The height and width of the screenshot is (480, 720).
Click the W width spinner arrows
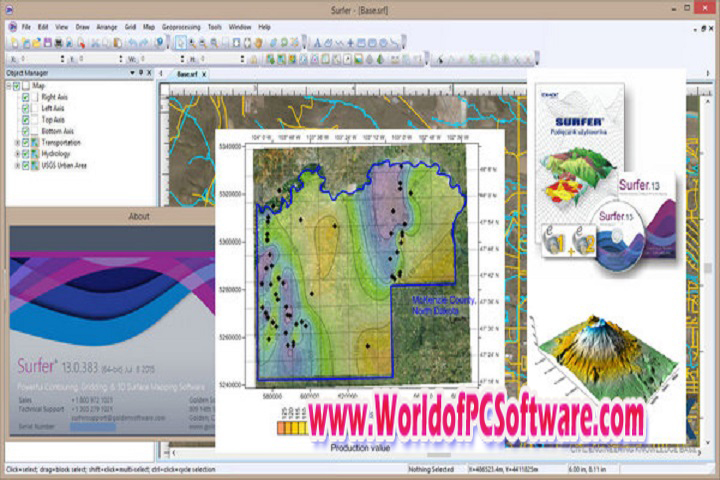[x=182, y=59]
